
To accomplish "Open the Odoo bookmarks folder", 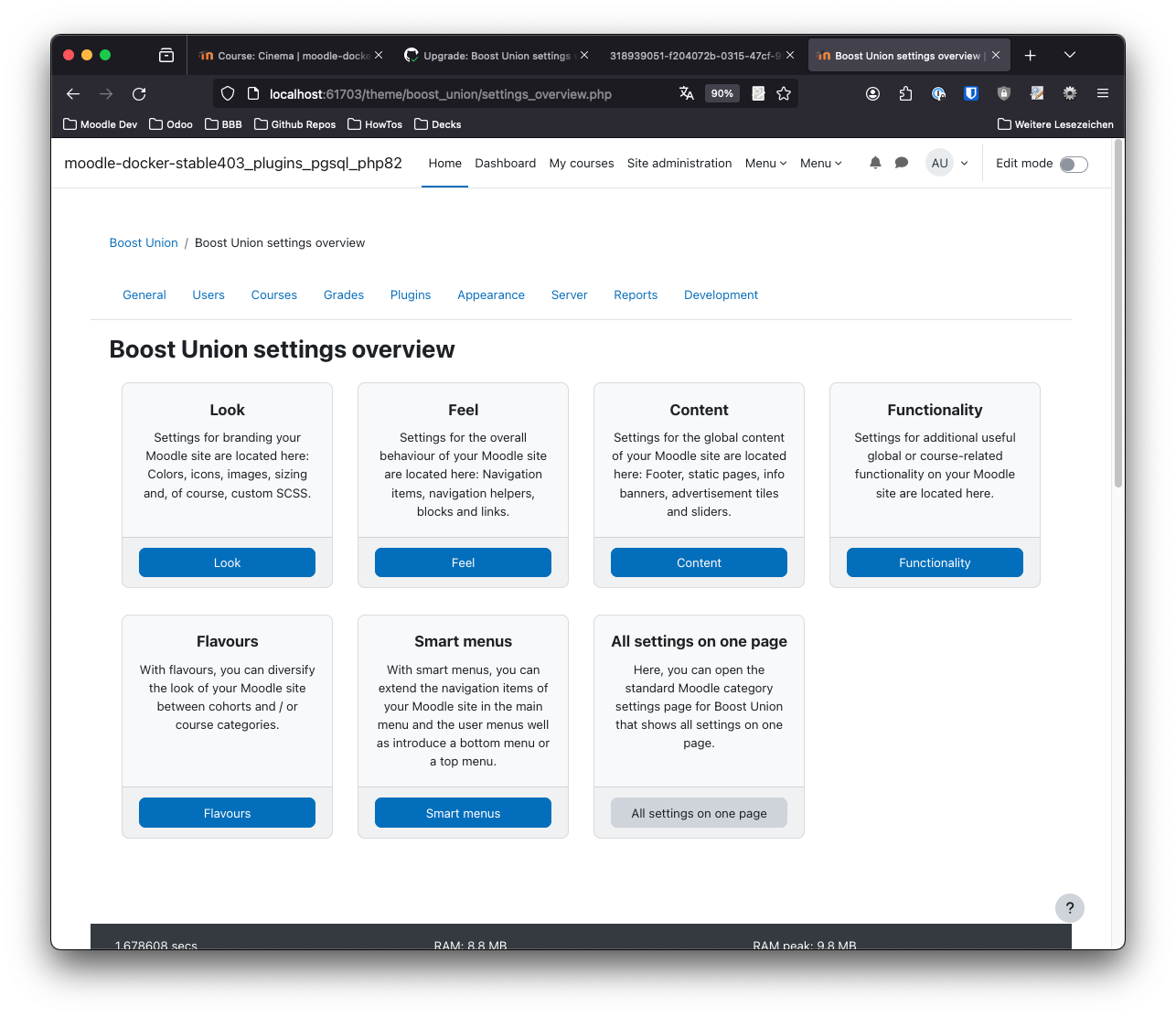I will click(171, 124).
